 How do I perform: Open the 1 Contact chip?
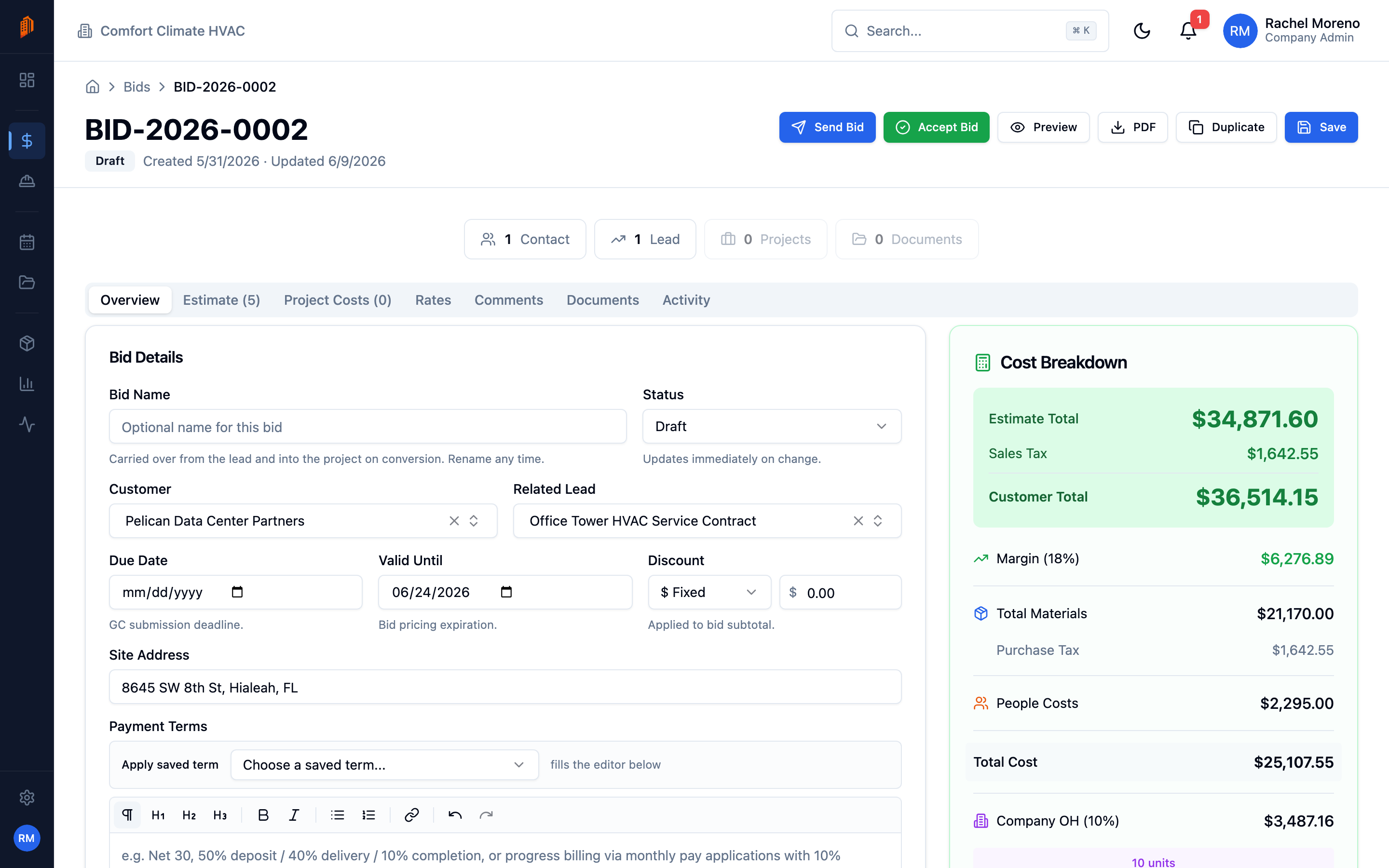tap(525, 239)
